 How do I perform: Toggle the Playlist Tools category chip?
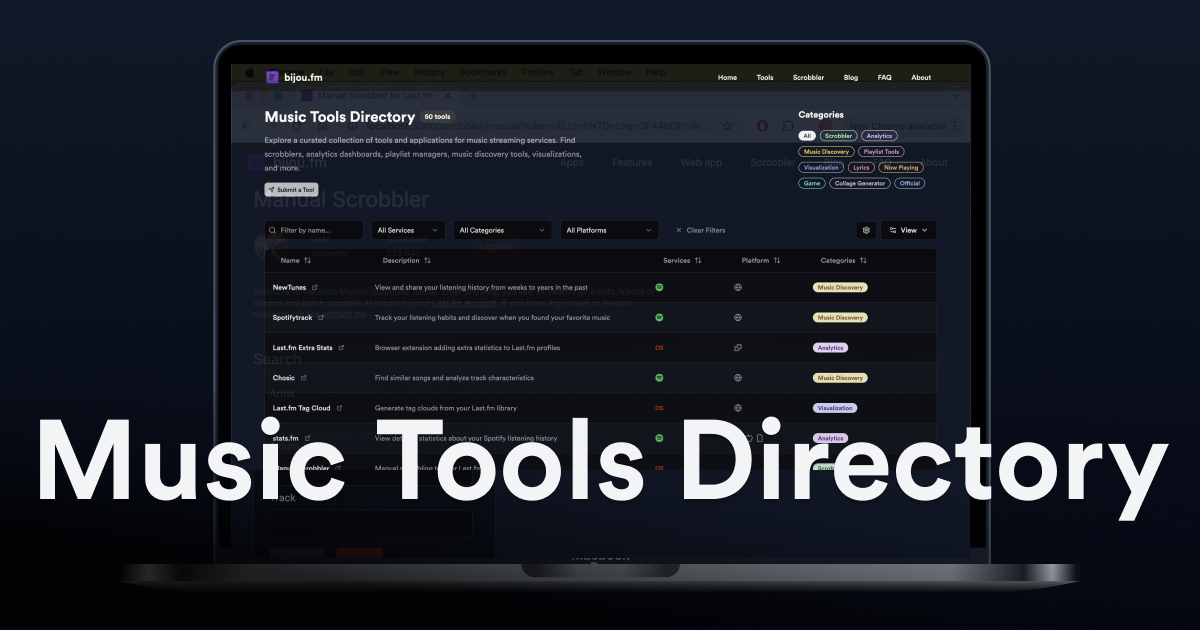881,152
